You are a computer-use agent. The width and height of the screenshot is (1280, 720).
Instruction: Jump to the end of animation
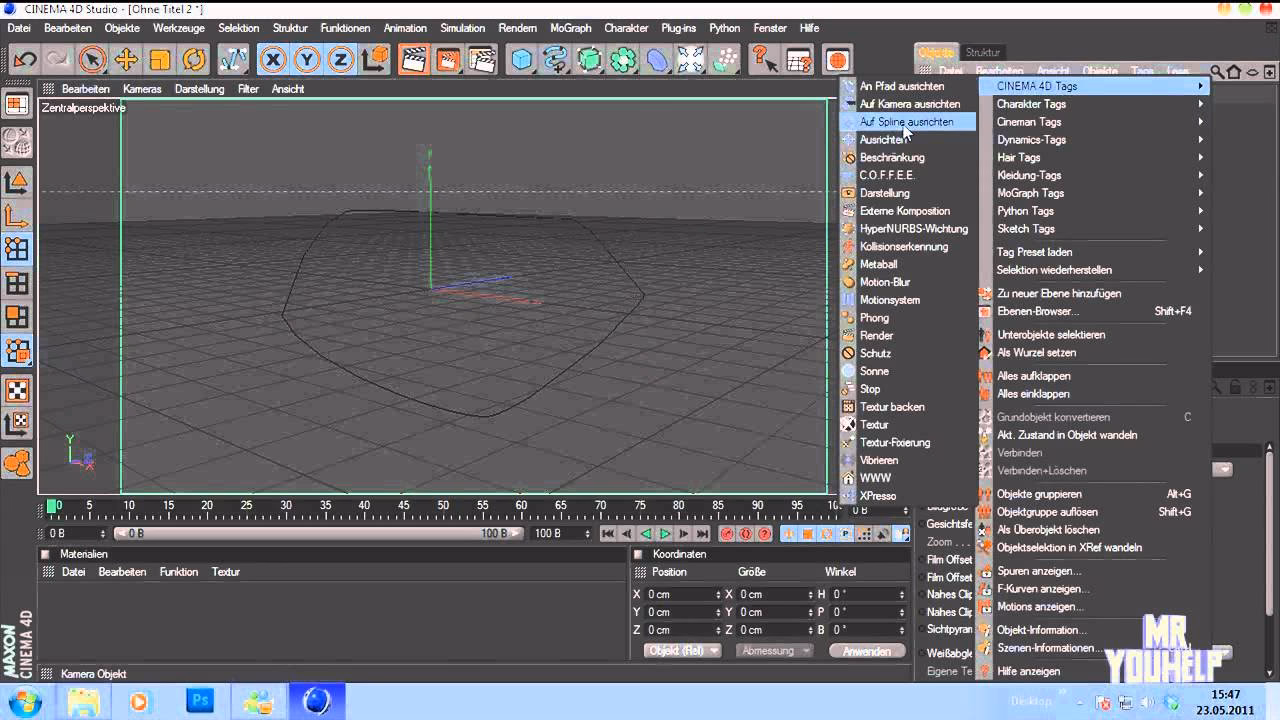(x=703, y=534)
